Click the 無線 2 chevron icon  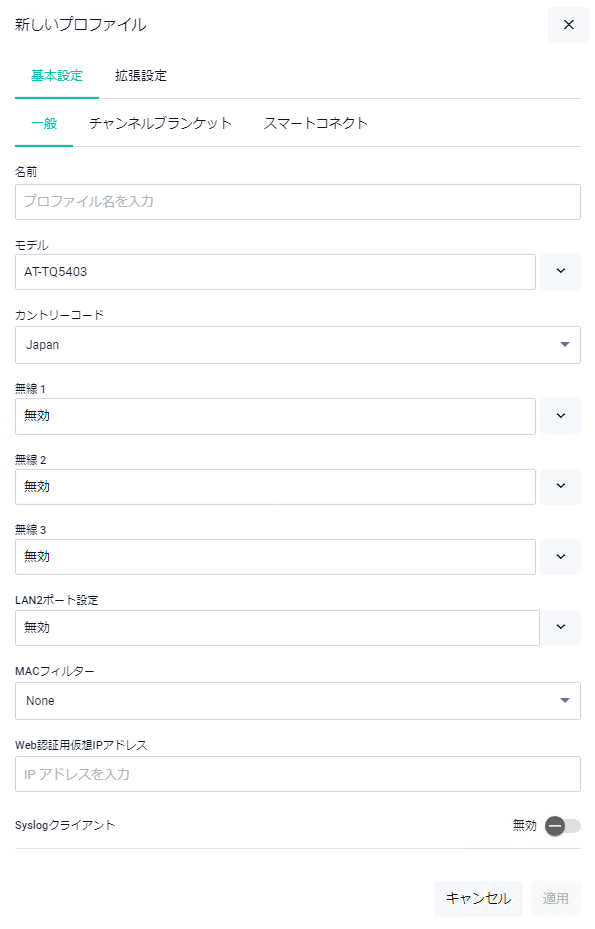tap(561, 486)
